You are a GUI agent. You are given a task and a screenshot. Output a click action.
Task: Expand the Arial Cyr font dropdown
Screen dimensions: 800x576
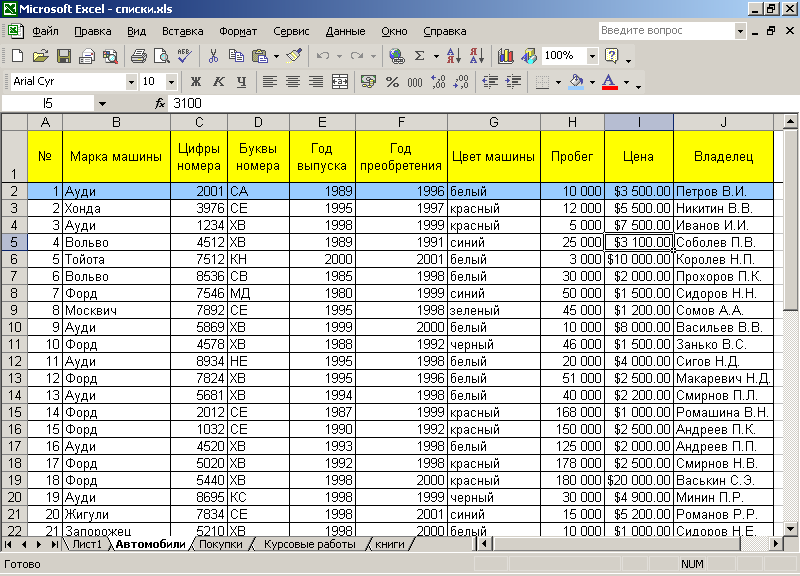131,81
